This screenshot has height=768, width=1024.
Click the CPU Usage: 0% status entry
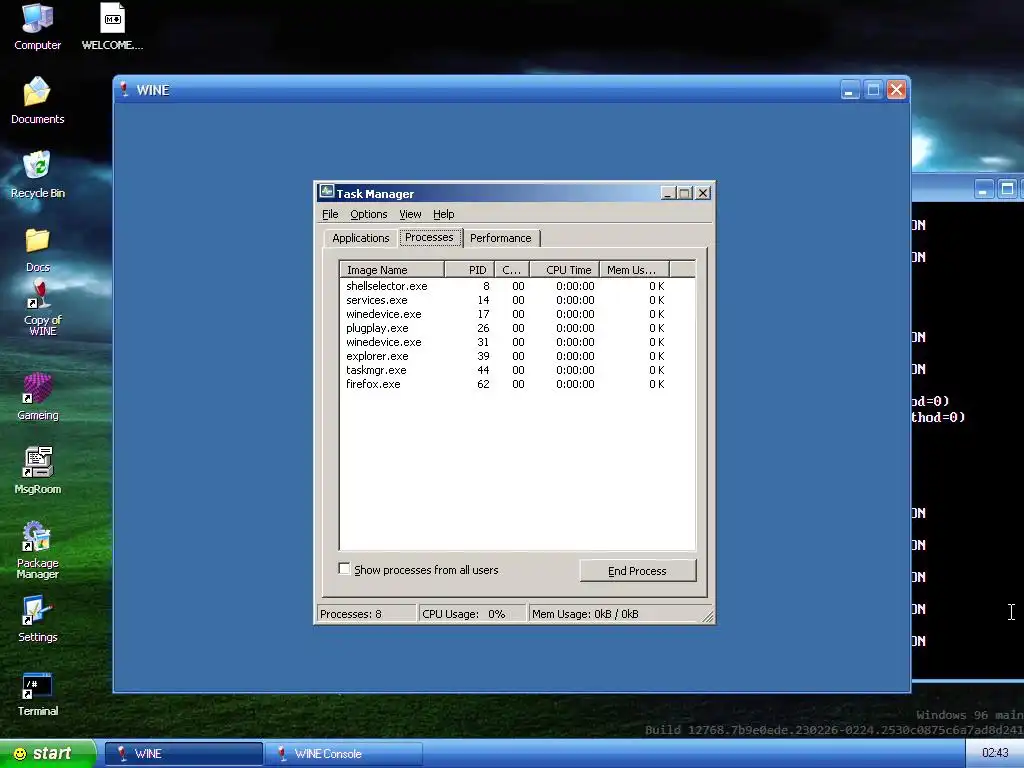472,614
